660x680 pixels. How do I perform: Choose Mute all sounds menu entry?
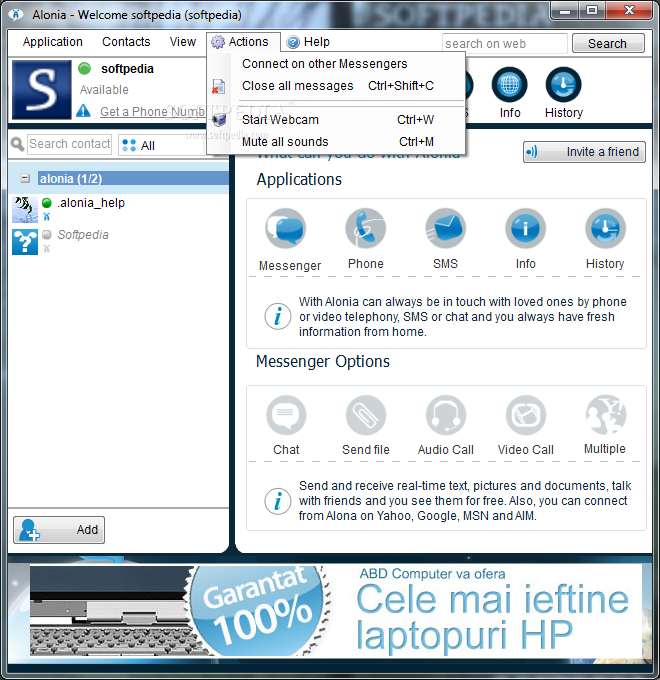click(x=336, y=142)
